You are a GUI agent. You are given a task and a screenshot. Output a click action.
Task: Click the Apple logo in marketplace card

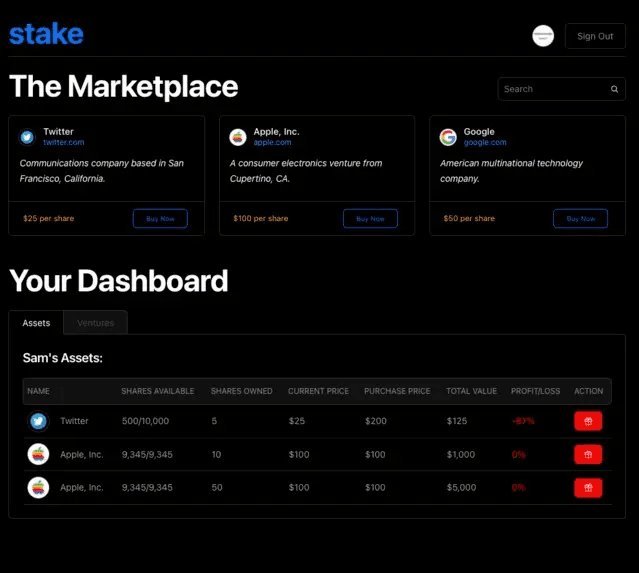point(238,137)
